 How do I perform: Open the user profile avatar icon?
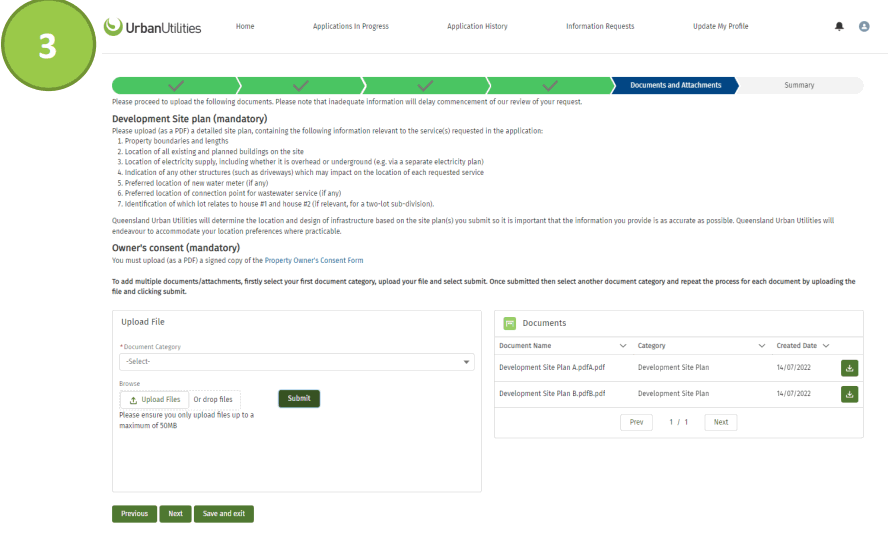tap(864, 26)
